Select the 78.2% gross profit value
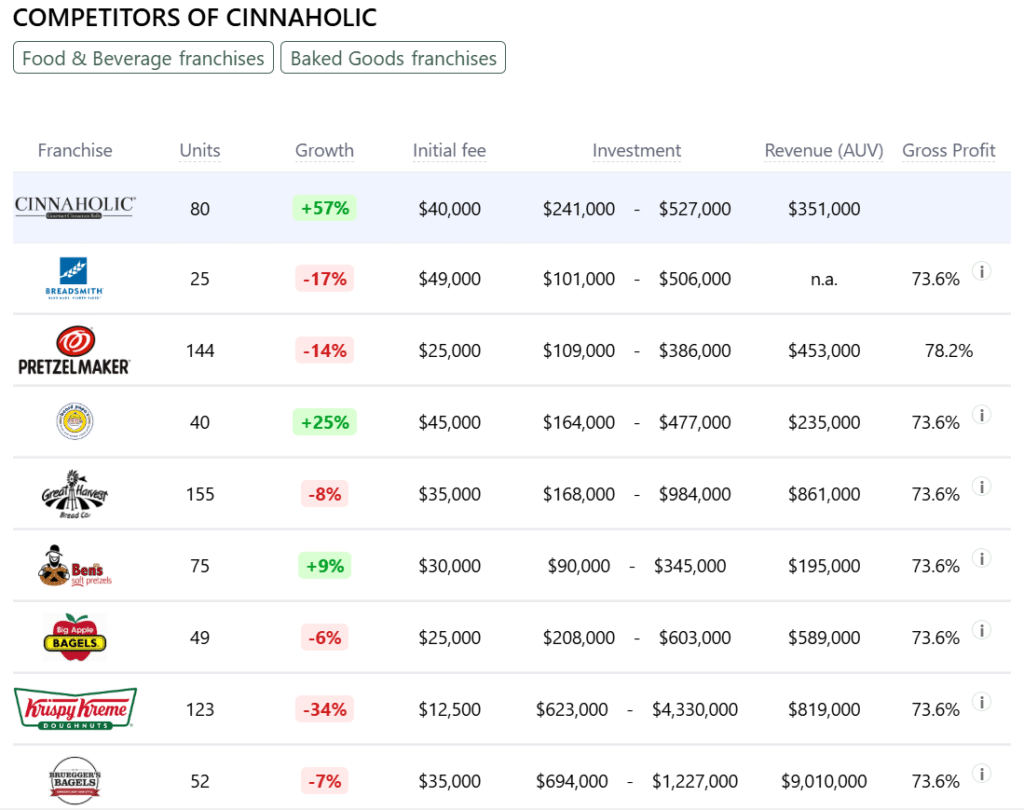 coord(949,351)
